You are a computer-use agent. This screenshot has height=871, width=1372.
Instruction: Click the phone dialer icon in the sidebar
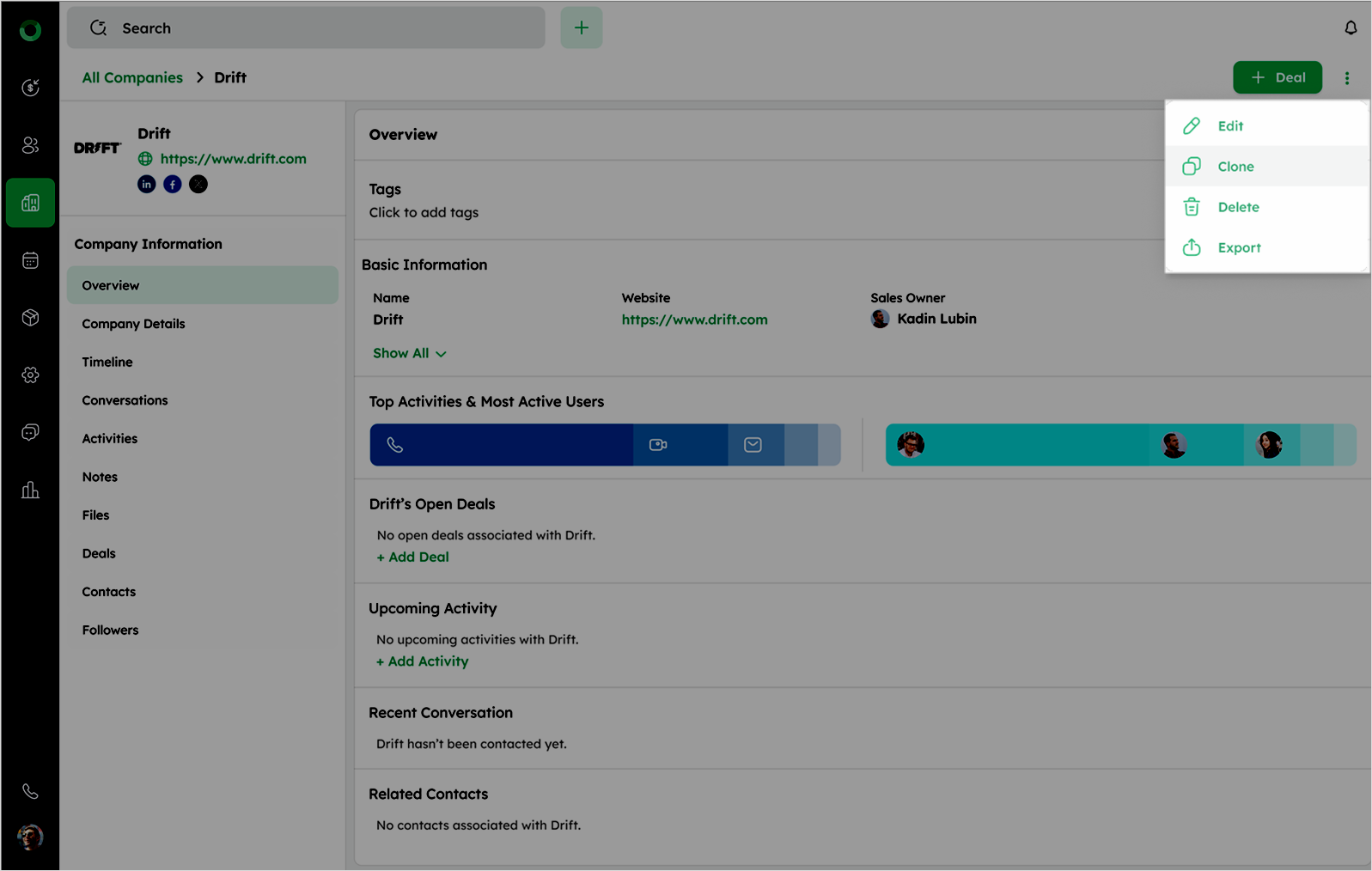tap(30, 791)
